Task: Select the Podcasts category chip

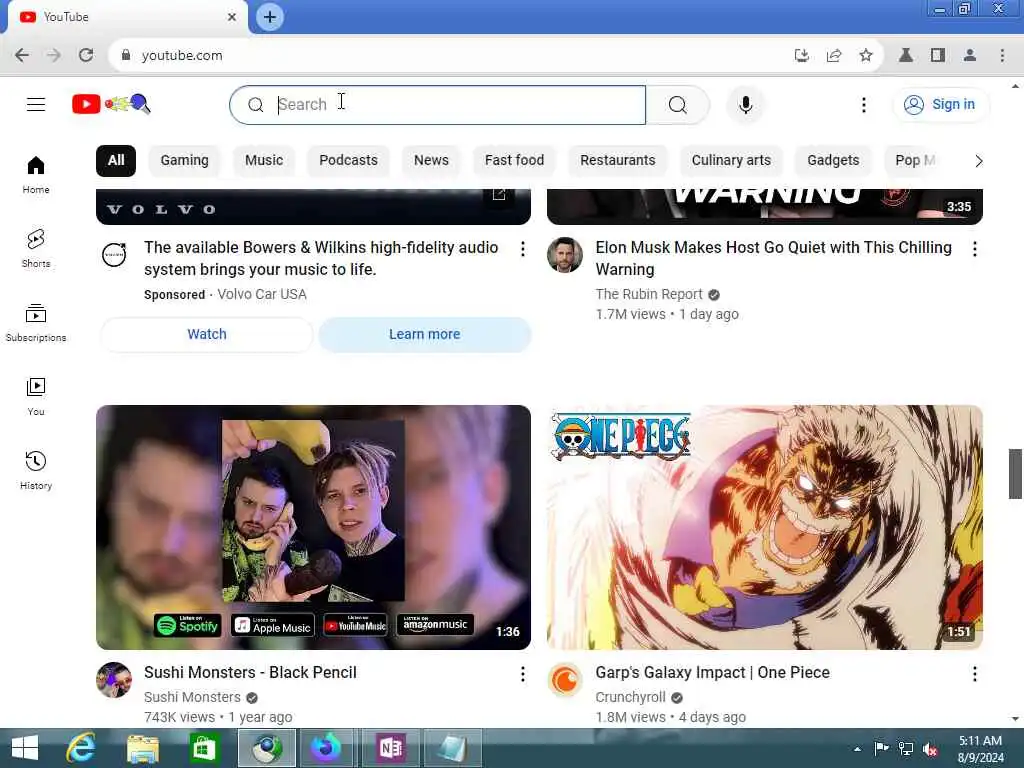Action: point(348,161)
